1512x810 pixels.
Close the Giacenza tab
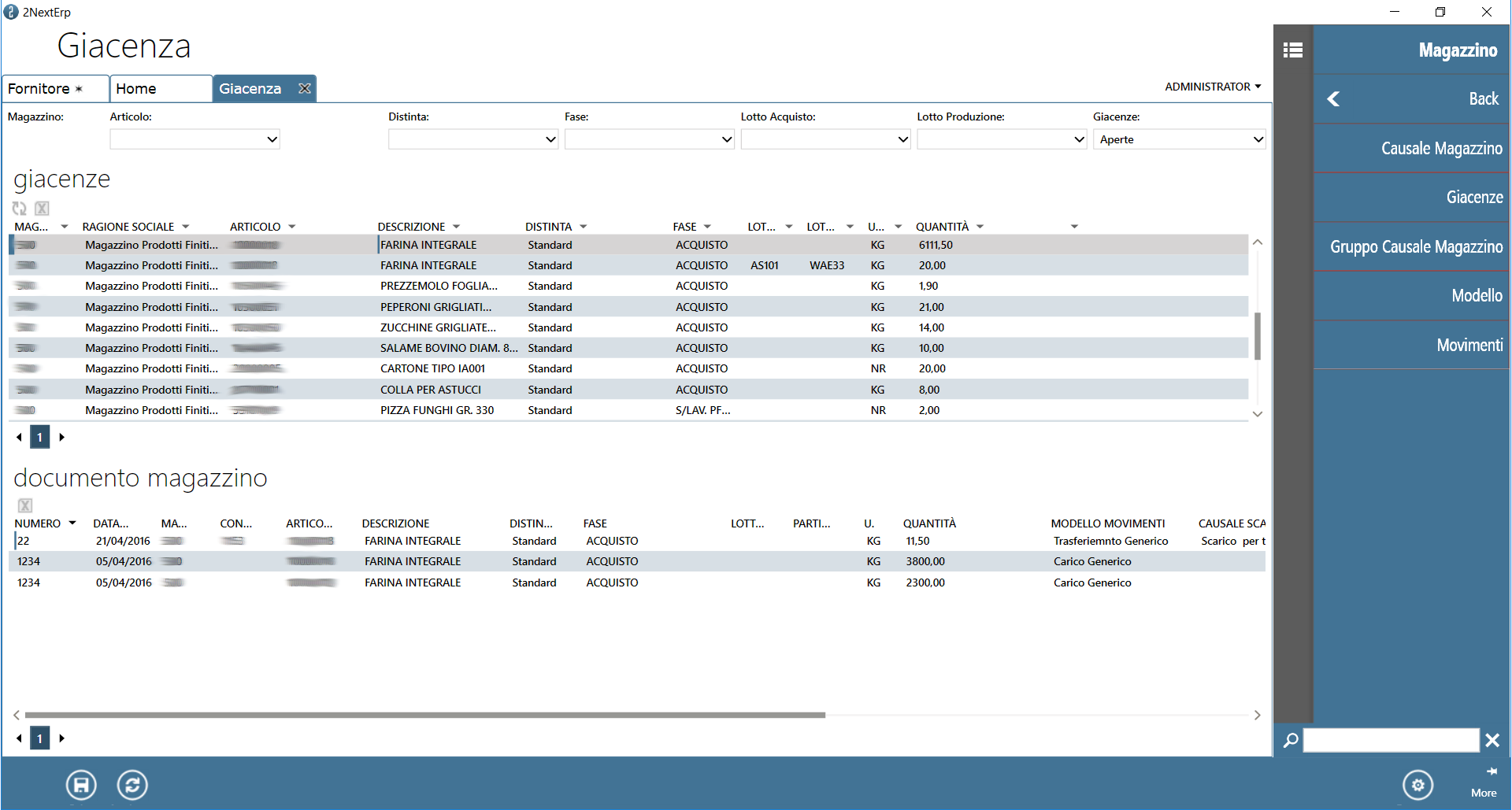click(x=305, y=88)
